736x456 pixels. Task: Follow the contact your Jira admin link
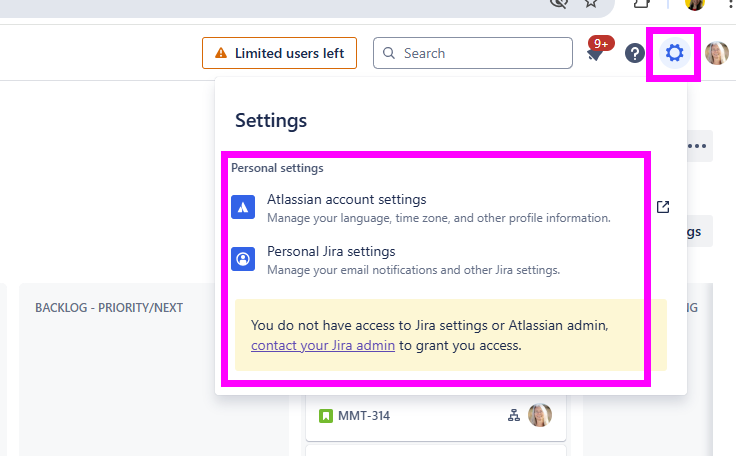coord(323,346)
